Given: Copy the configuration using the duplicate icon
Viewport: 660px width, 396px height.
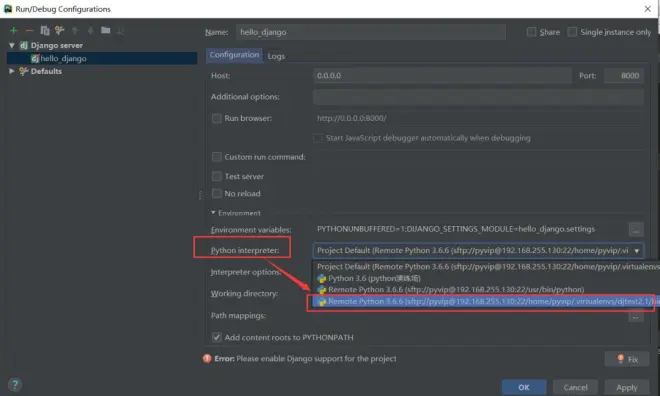Looking at the screenshot, I should coord(45,30).
